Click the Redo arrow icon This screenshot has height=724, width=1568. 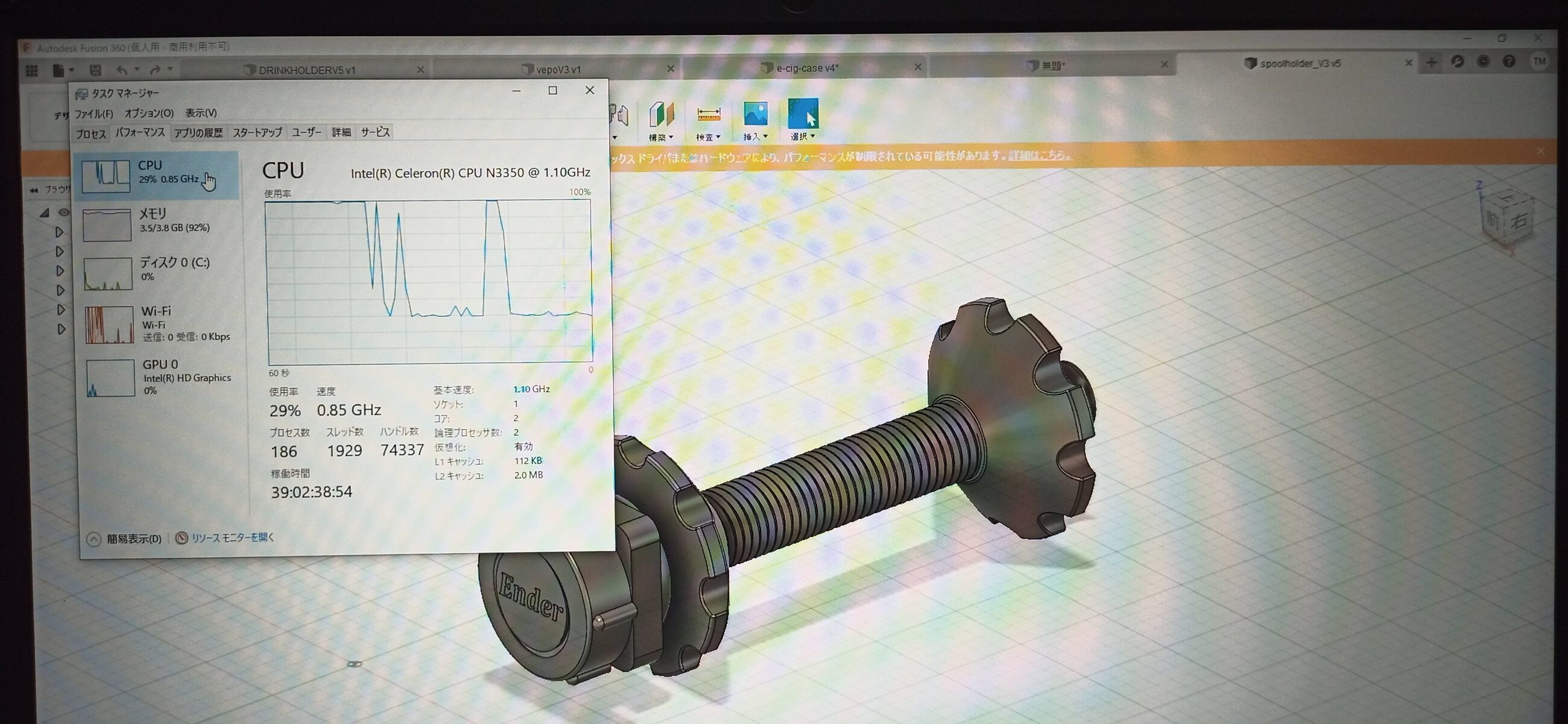pyautogui.click(x=155, y=71)
